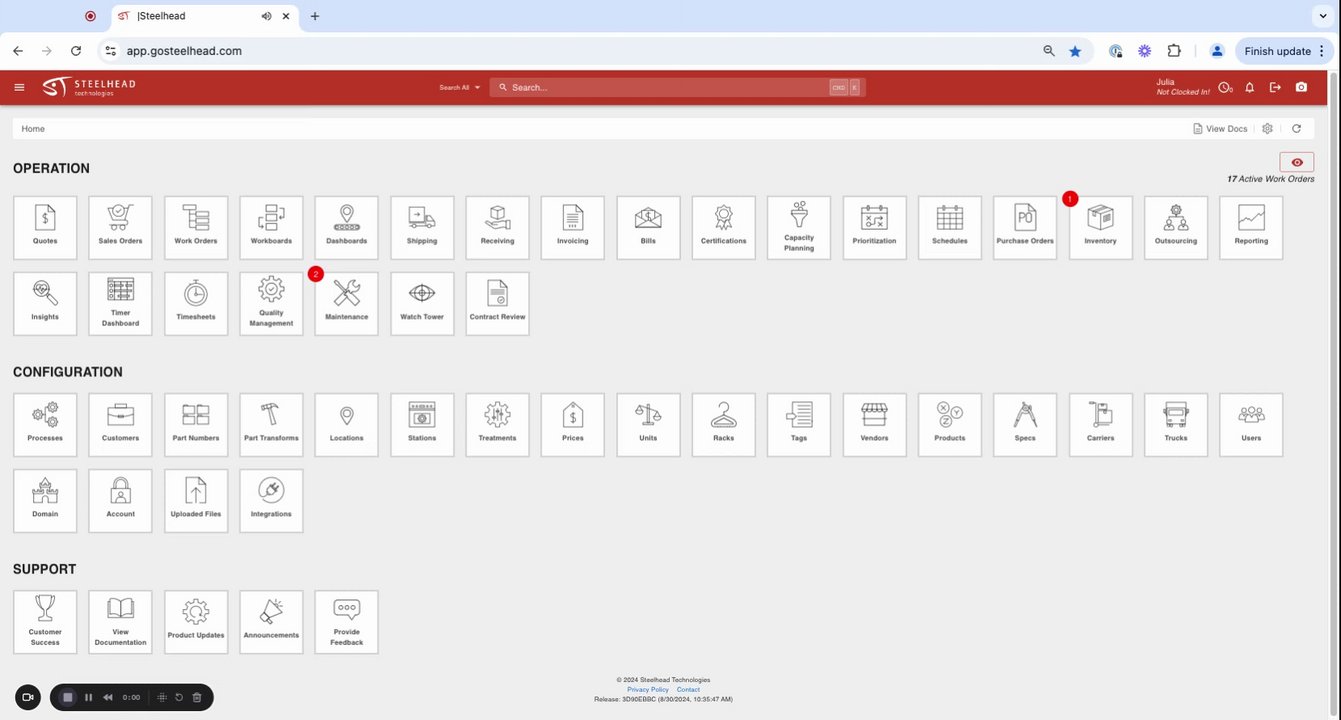The image size is (1341, 720).
Task: Open the Contract Review tile
Action: pos(497,304)
